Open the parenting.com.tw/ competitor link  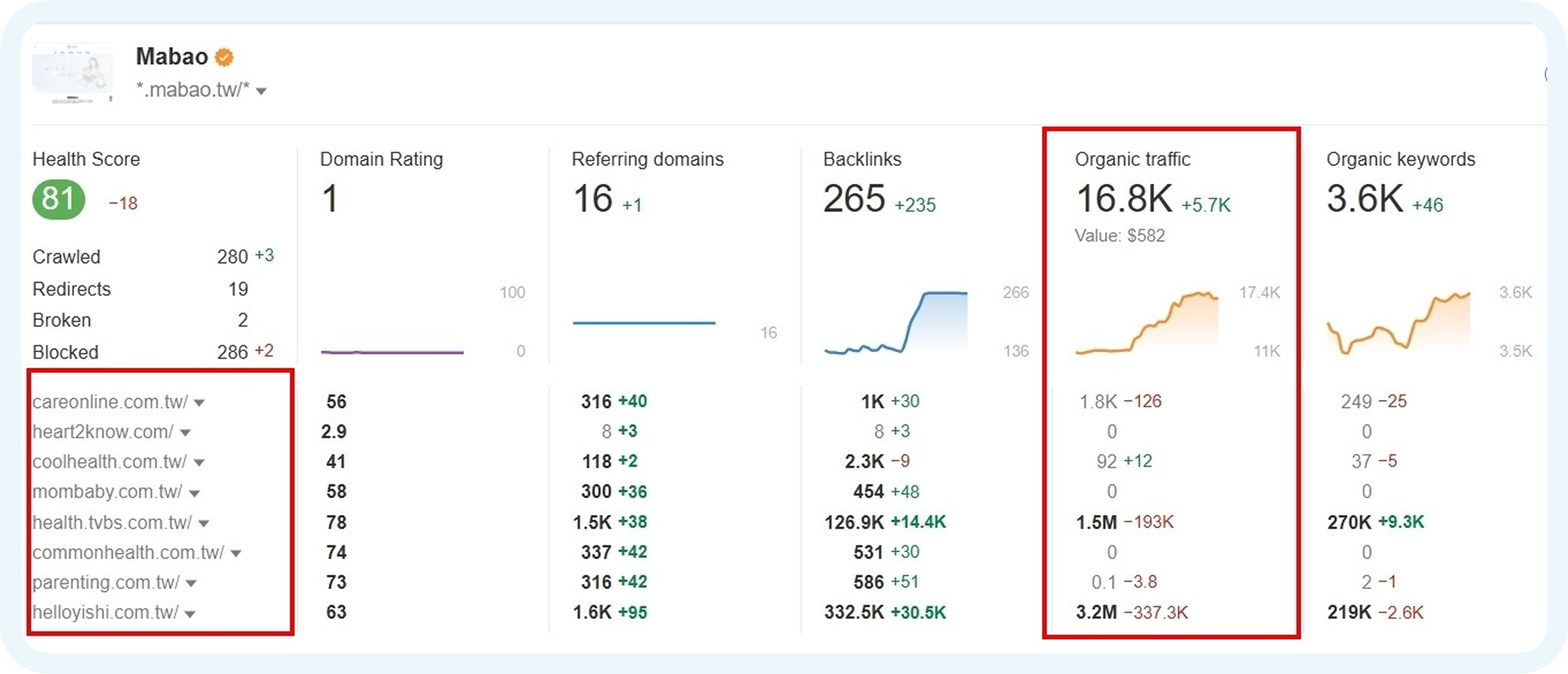(x=106, y=582)
